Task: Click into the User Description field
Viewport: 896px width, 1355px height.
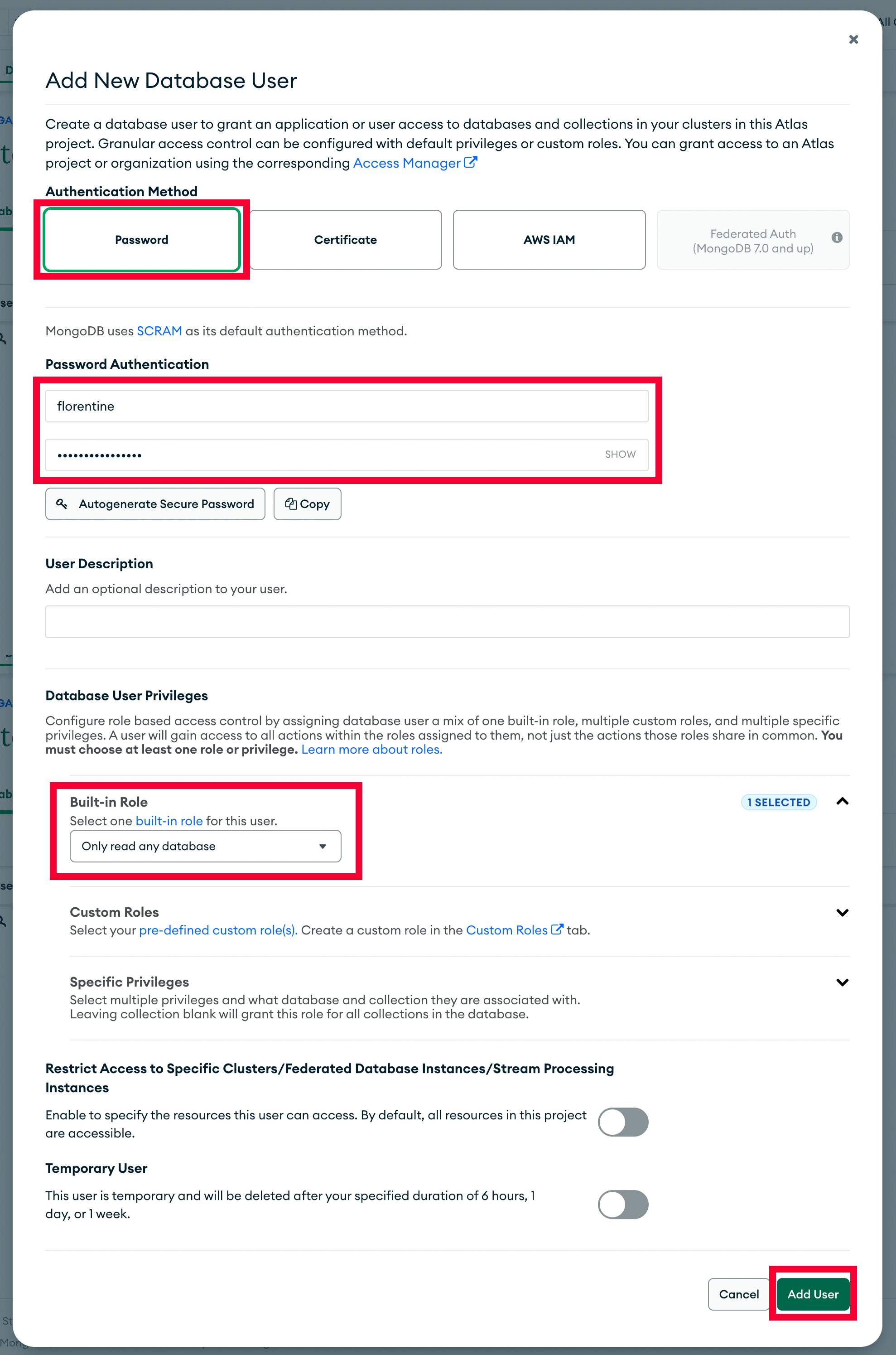Action: [x=448, y=621]
